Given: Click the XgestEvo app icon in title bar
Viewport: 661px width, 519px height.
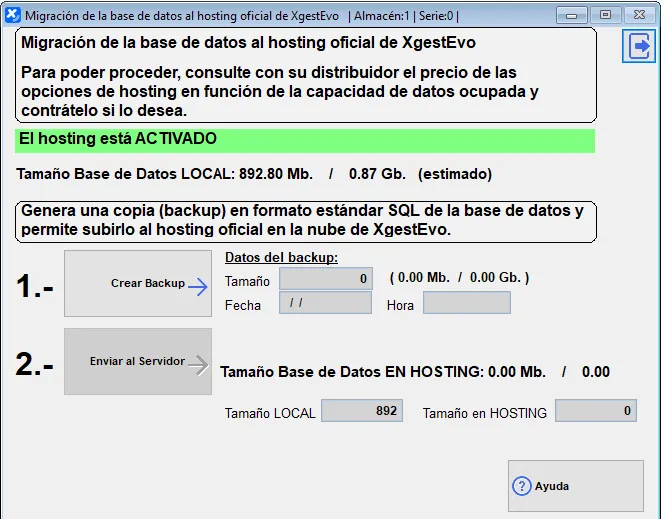Looking at the screenshot, I should [12, 15].
